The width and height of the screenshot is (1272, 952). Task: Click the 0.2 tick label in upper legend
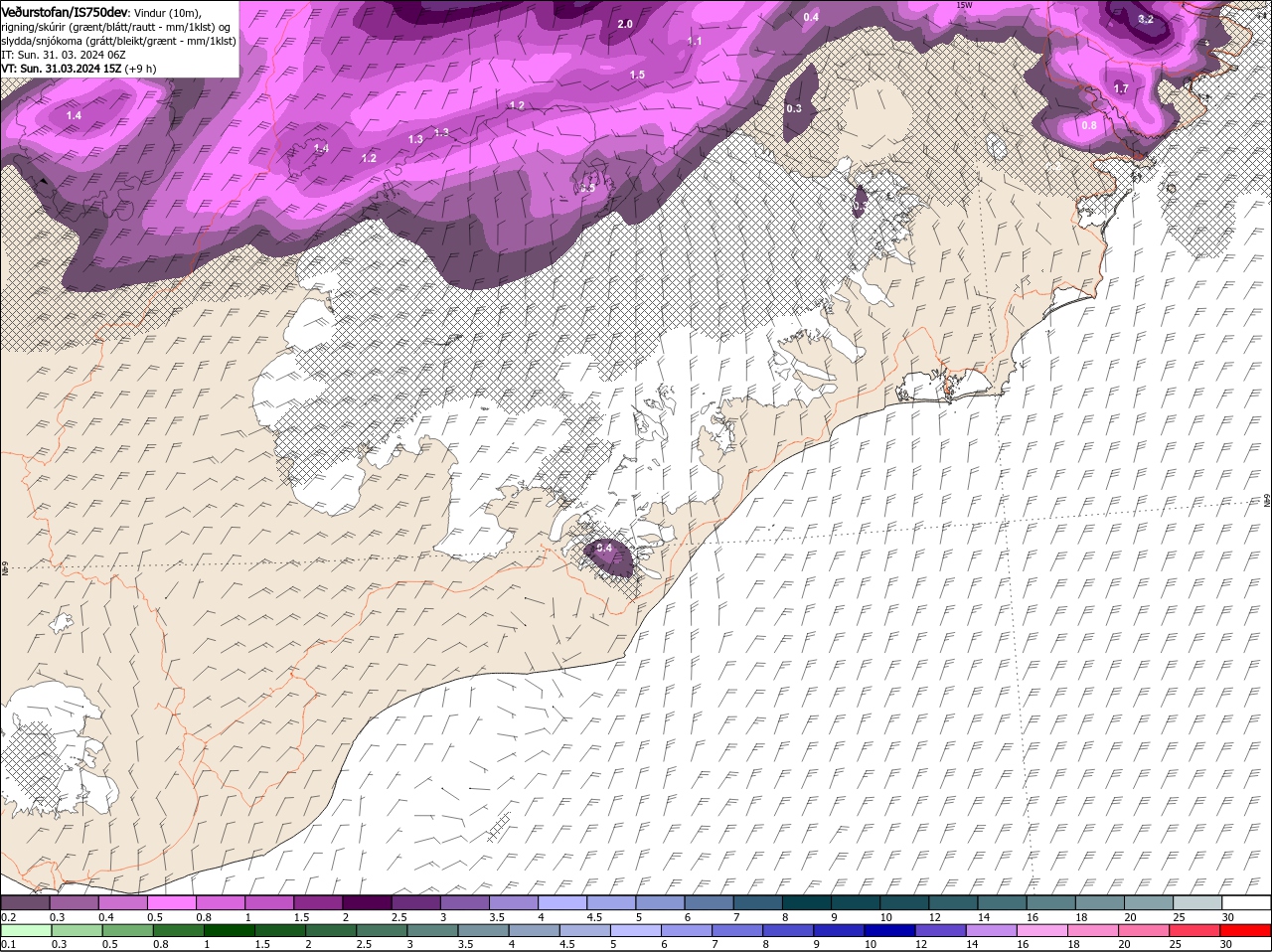(8, 917)
